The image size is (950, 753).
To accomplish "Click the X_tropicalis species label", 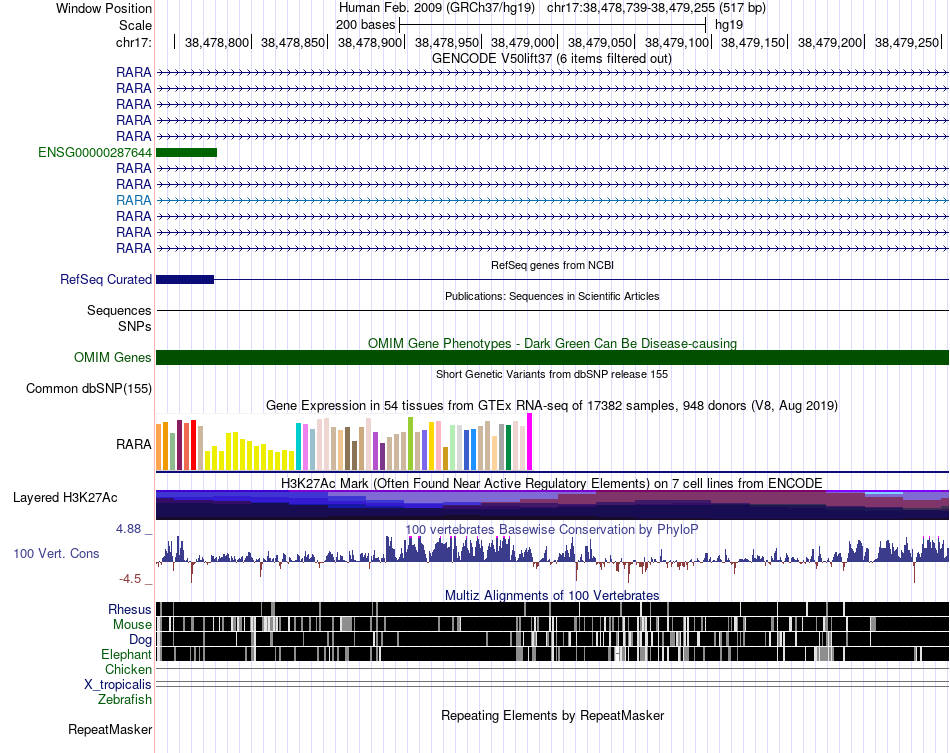I will (118, 685).
